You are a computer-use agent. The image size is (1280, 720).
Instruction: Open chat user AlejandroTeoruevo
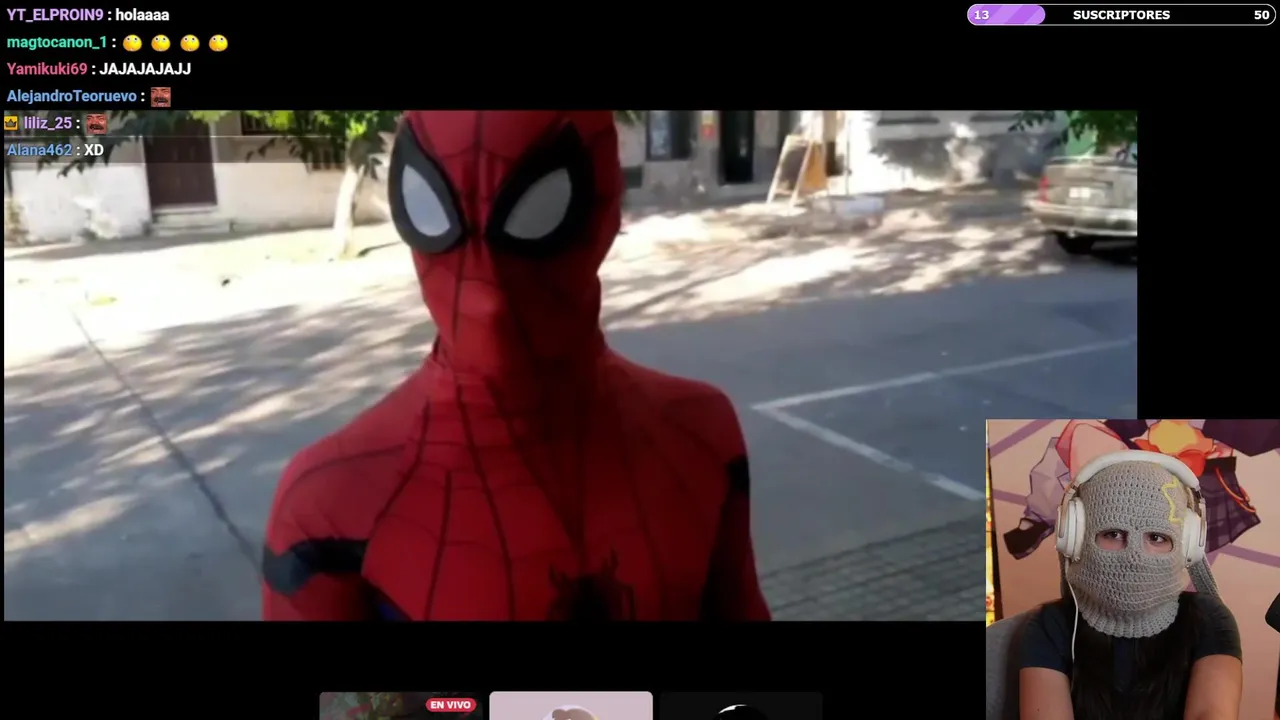pyautogui.click(x=71, y=96)
